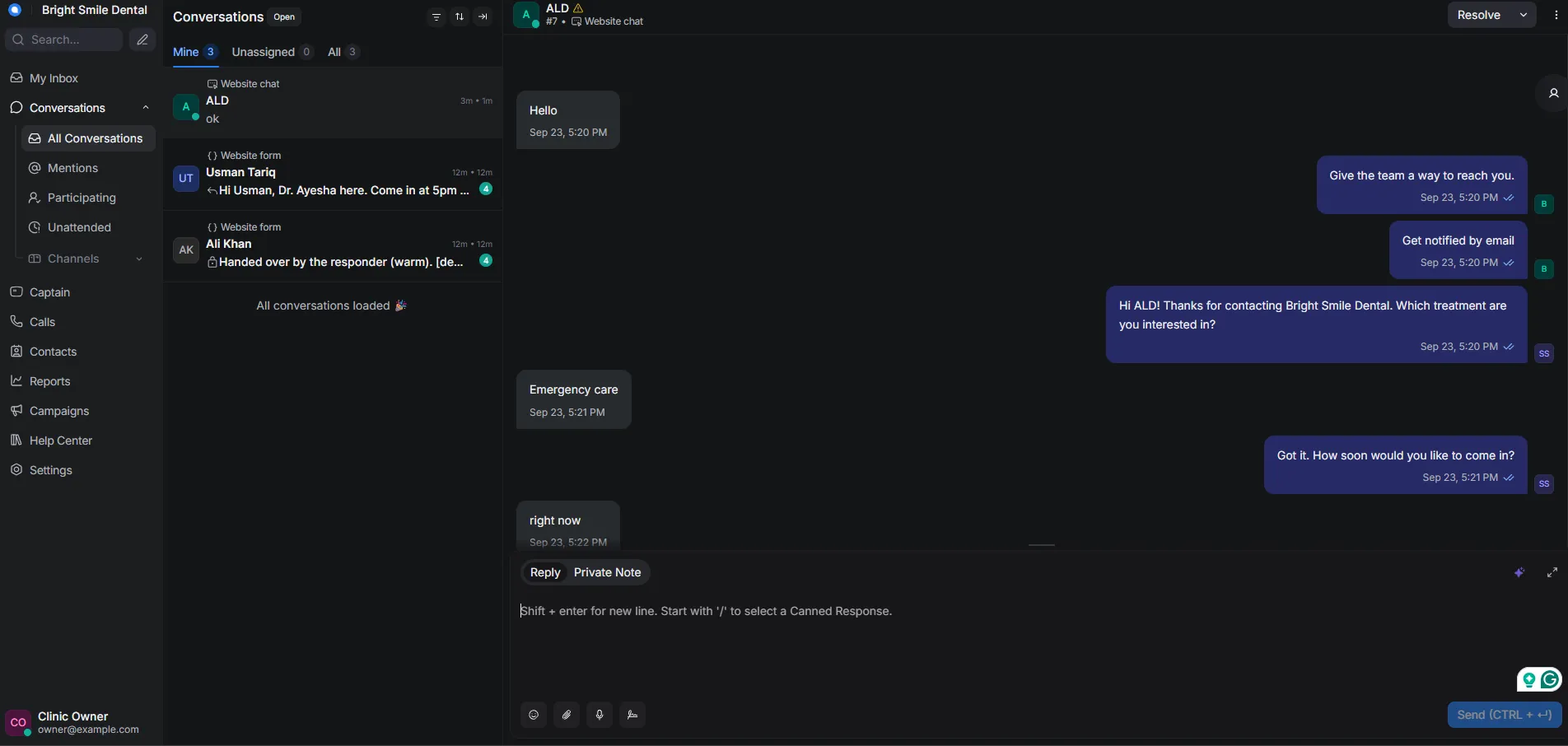The image size is (1568, 746).
Task: Open the three-dot more options menu
Action: [1556, 15]
